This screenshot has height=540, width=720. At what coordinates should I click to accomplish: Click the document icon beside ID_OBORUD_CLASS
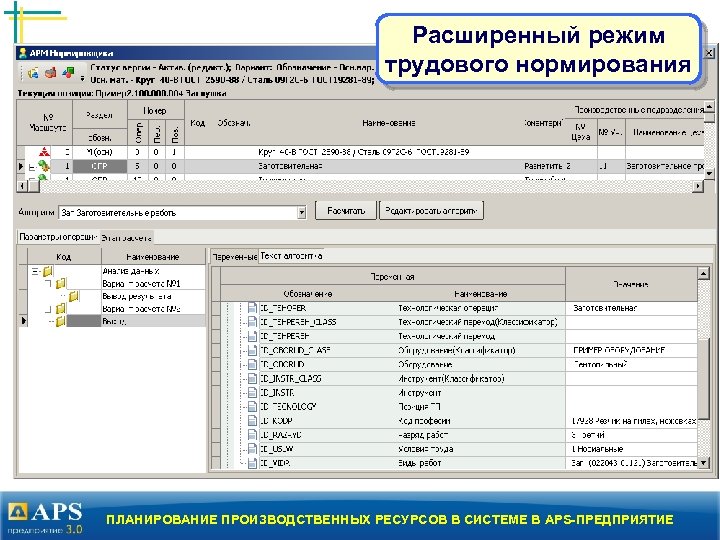click(252, 350)
